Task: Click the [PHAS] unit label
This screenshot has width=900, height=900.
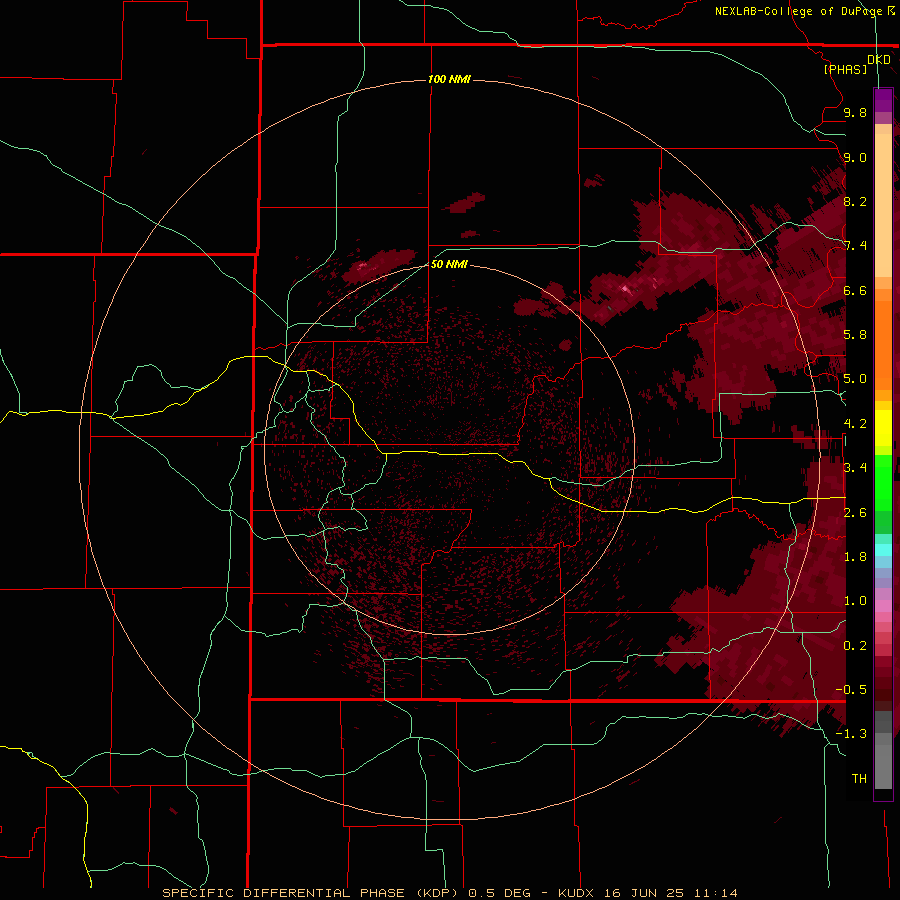Action: pos(845,69)
